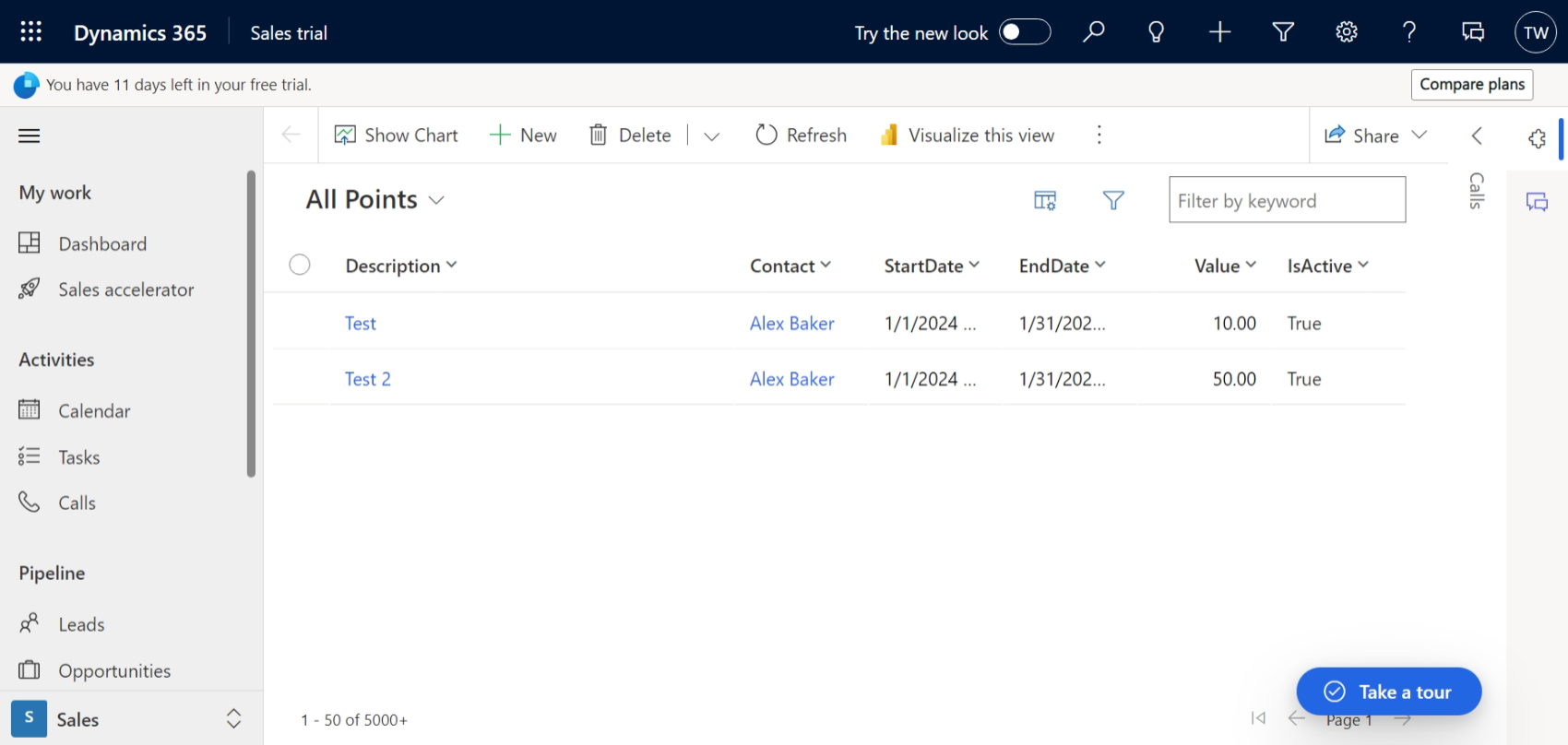
Task: Click the Filter by keyword field
Action: 1287,200
